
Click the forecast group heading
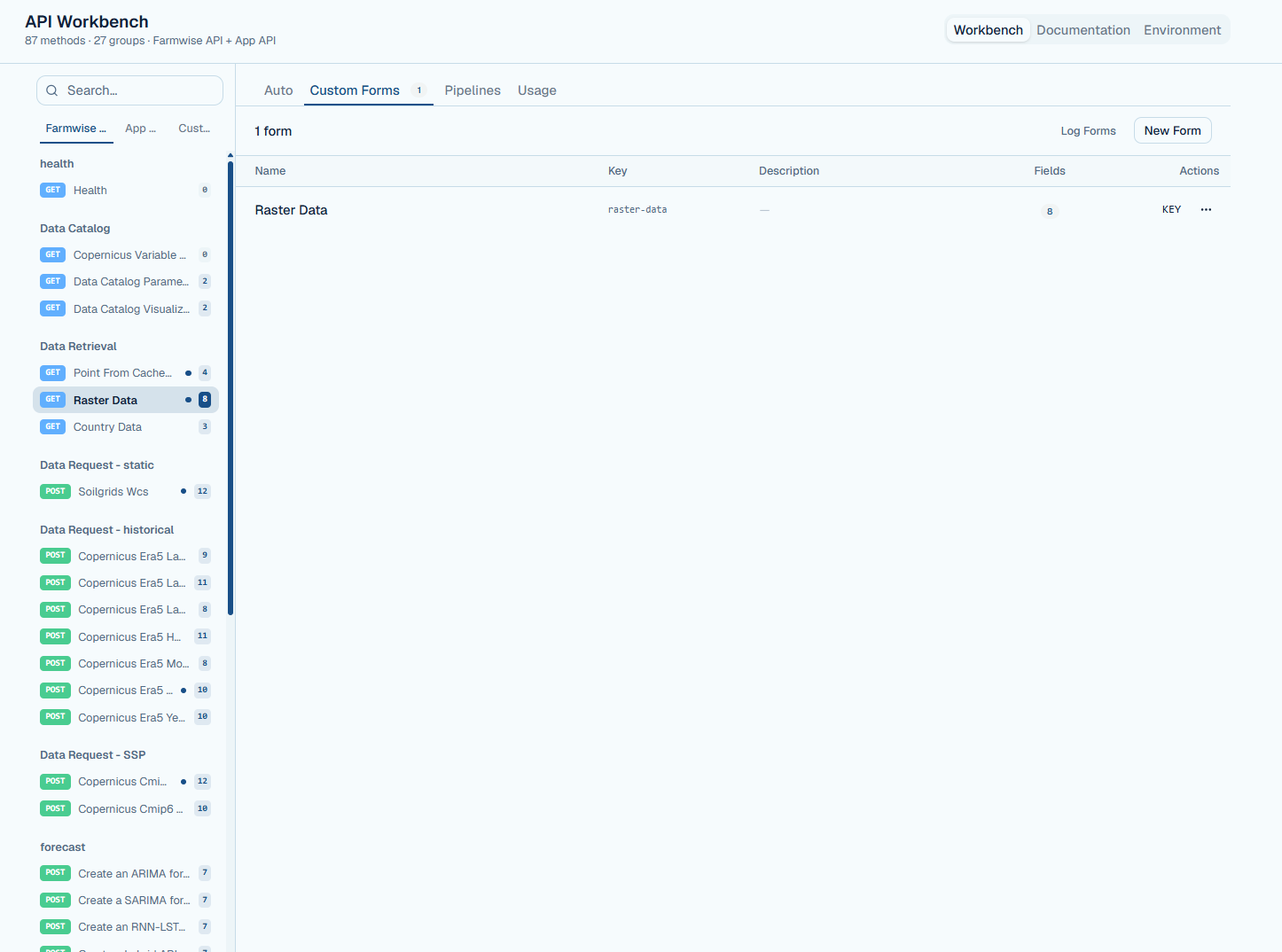pos(62,847)
